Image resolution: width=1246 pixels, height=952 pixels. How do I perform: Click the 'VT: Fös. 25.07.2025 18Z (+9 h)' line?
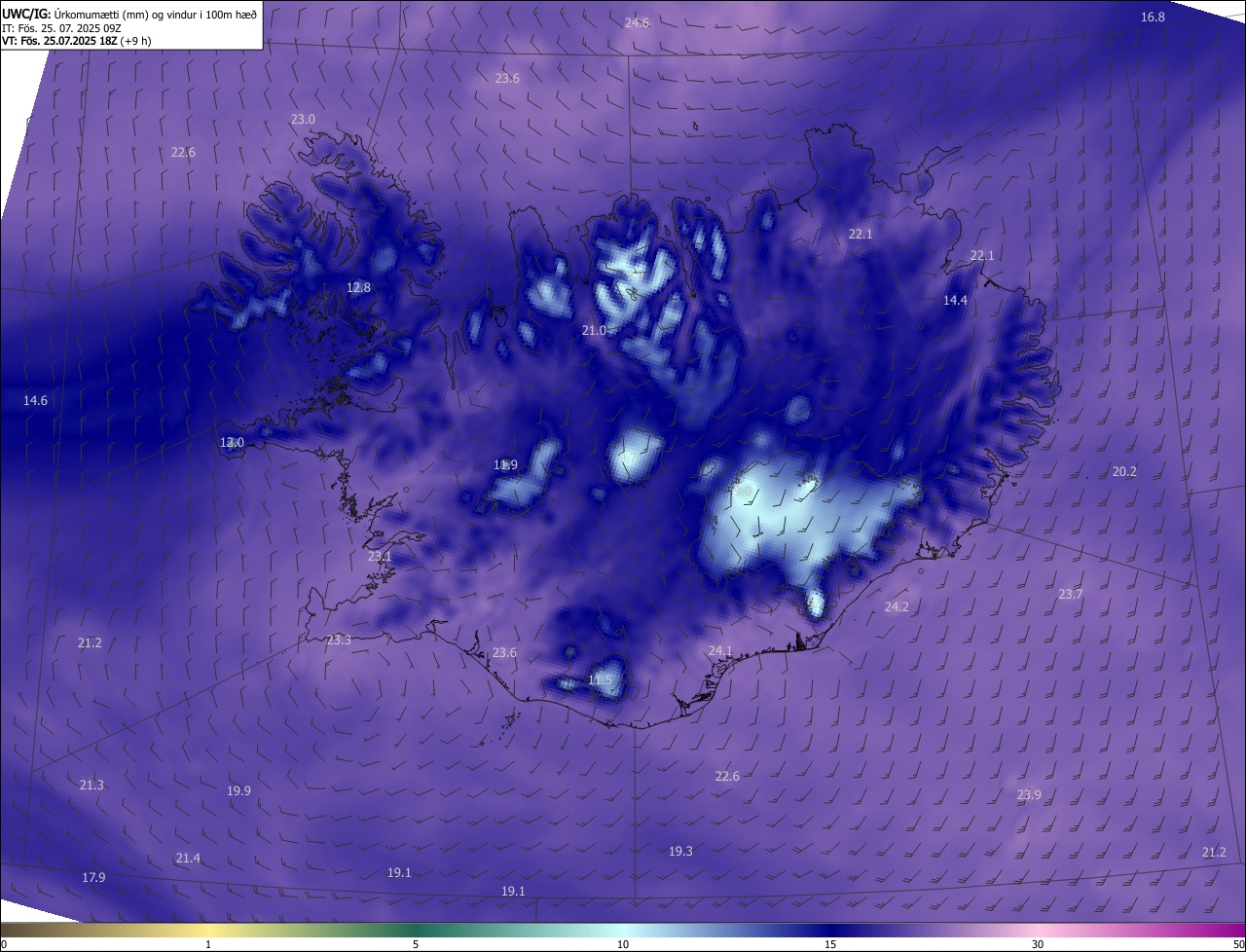(x=77, y=41)
